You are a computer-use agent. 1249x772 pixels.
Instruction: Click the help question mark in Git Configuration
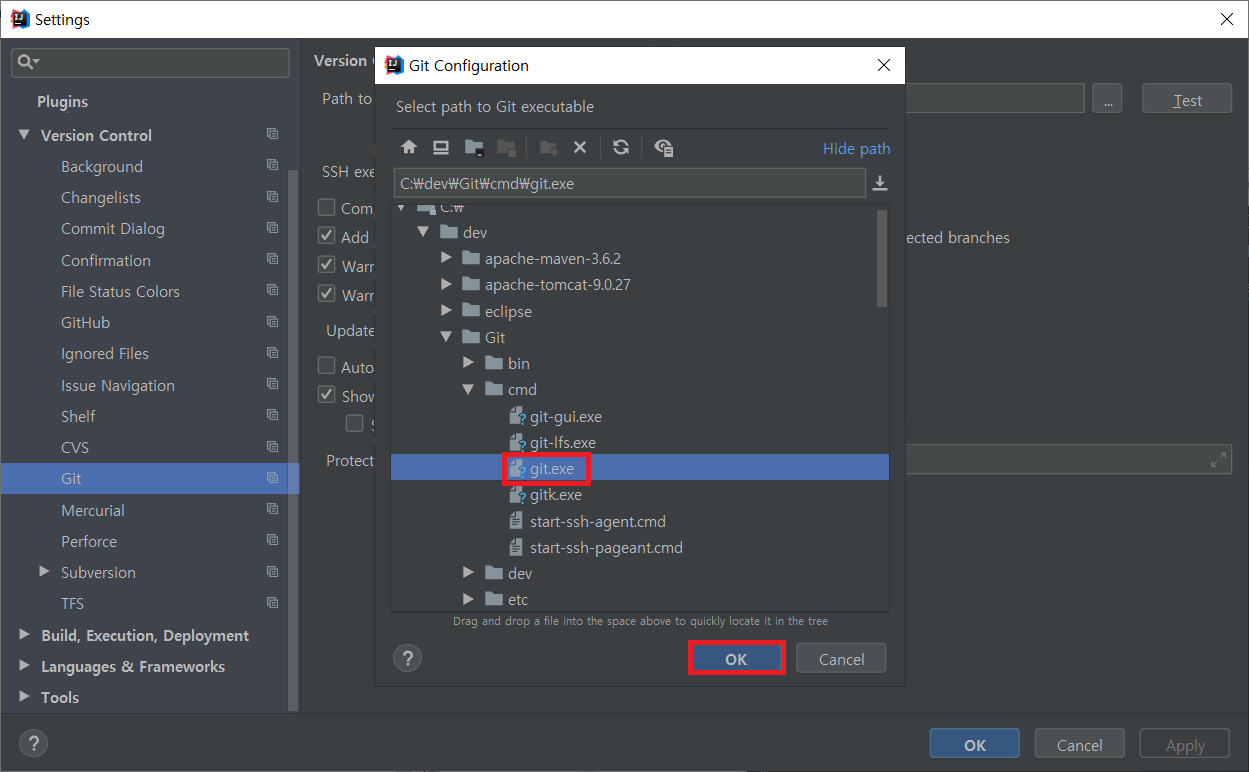click(x=407, y=658)
